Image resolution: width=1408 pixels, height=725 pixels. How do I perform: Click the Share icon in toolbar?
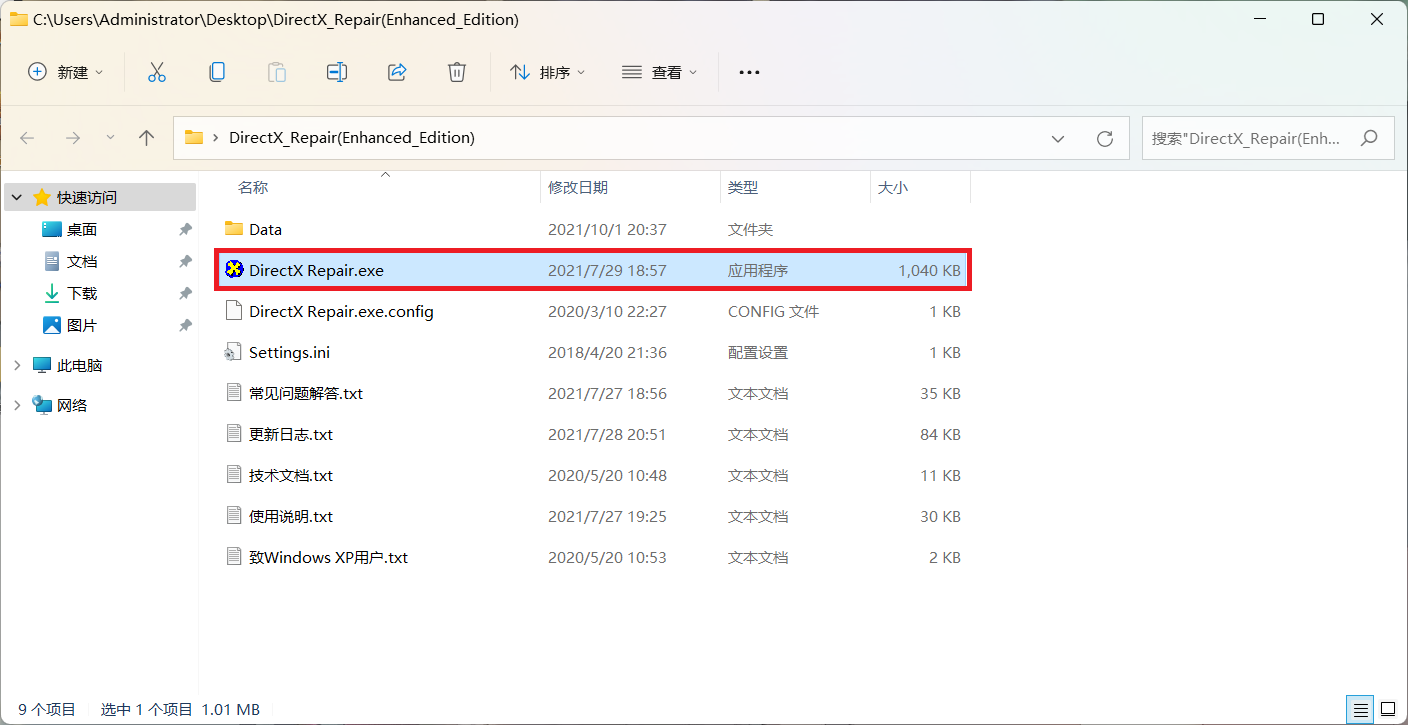pos(397,72)
